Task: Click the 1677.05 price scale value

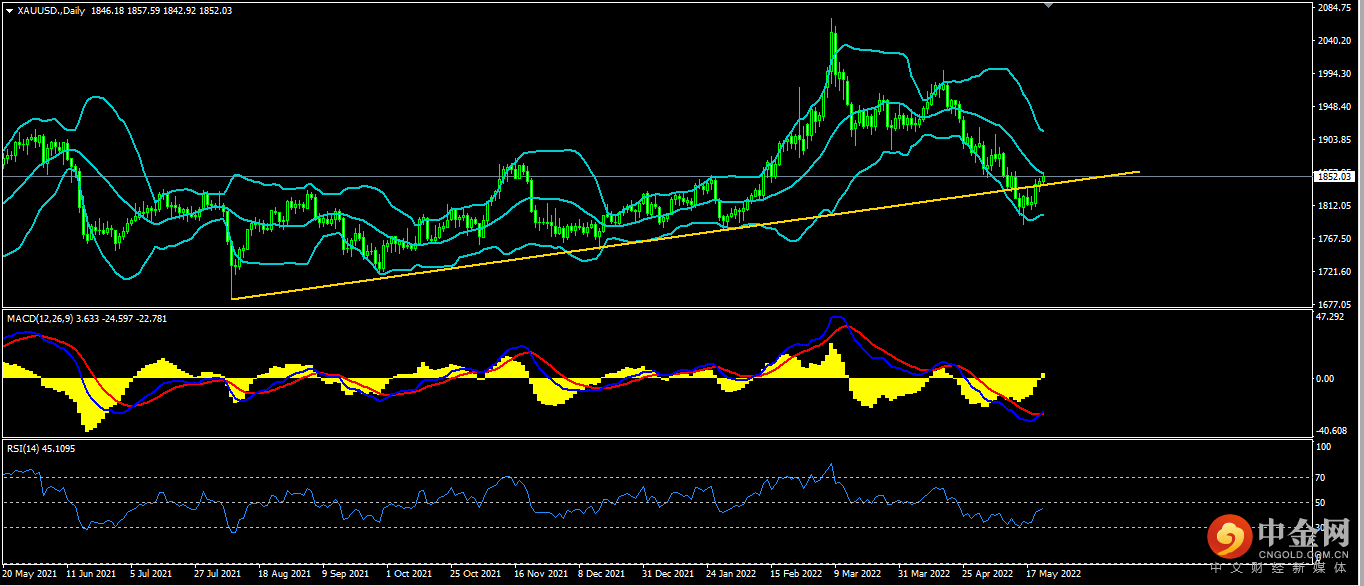Action: click(1335, 305)
